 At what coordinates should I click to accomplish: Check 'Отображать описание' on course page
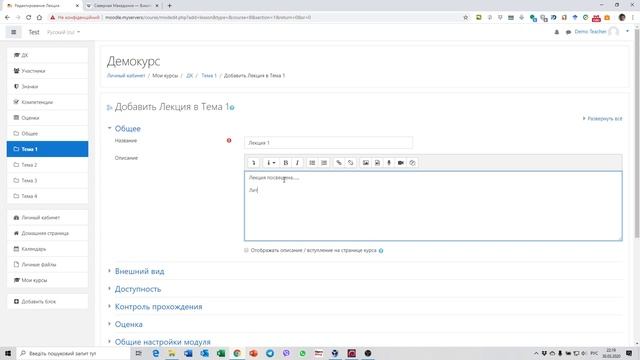[x=246, y=250]
